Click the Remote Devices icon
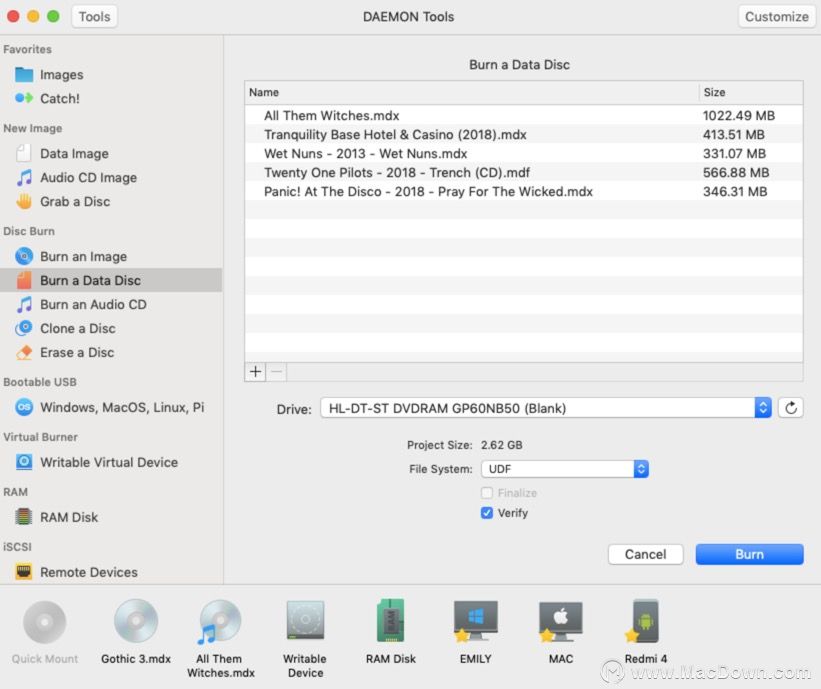The image size is (821, 689). (24, 572)
